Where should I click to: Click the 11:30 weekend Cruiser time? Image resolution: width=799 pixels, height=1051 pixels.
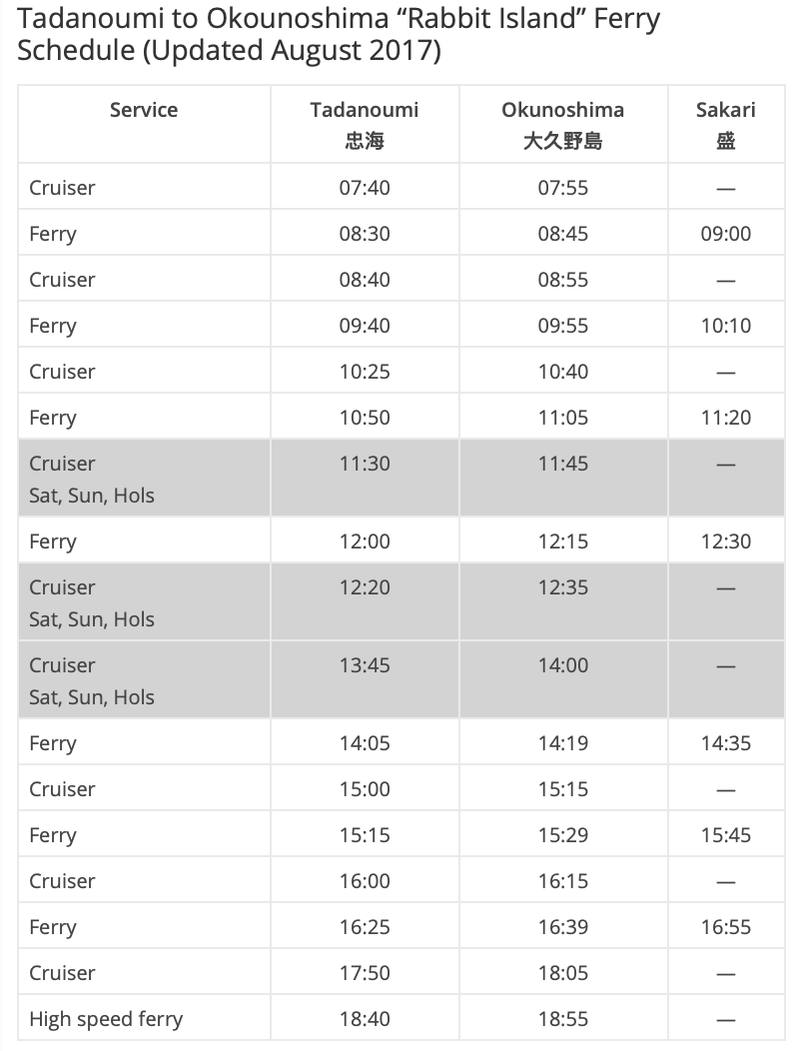[x=365, y=464]
